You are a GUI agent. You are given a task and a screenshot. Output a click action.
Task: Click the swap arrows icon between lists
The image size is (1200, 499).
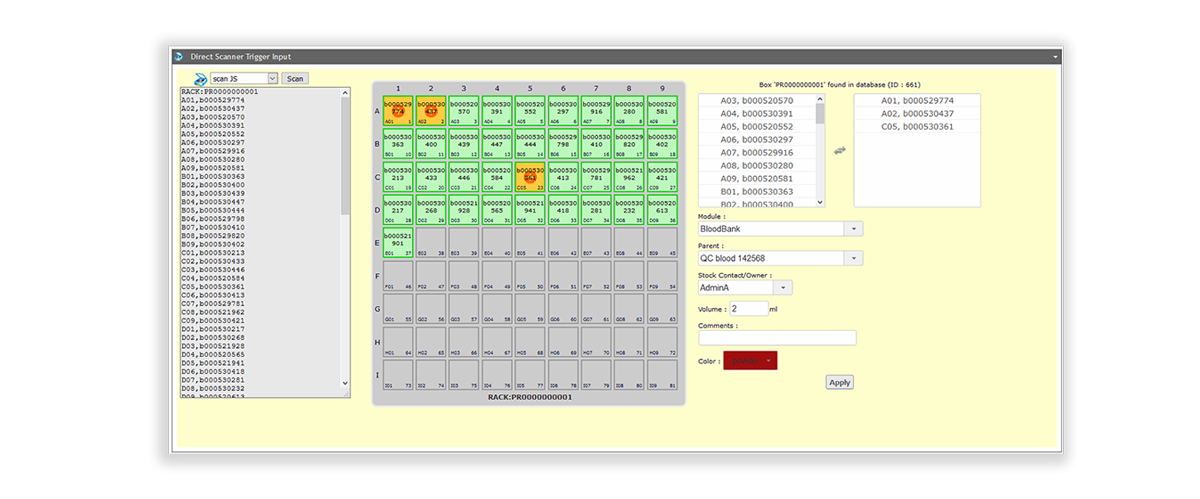[839, 150]
